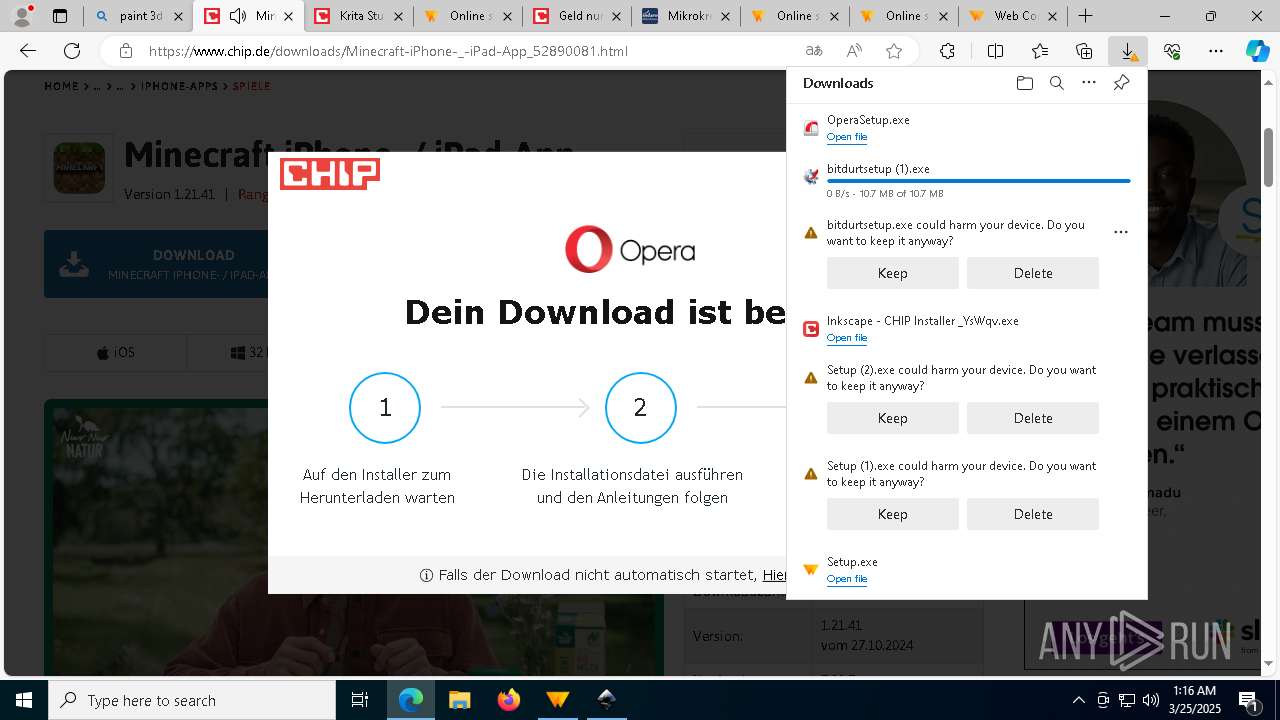The width and height of the screenshot is (1280, 720).
Task: Click HOME breadcrumb link
Action: coord(61,86)
